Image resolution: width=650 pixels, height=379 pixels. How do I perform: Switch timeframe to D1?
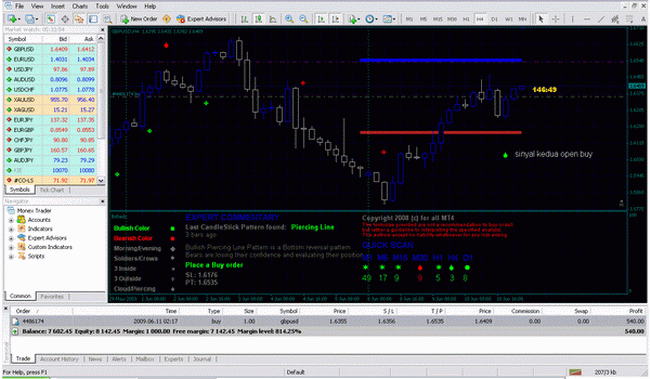[x=494, y=19]
